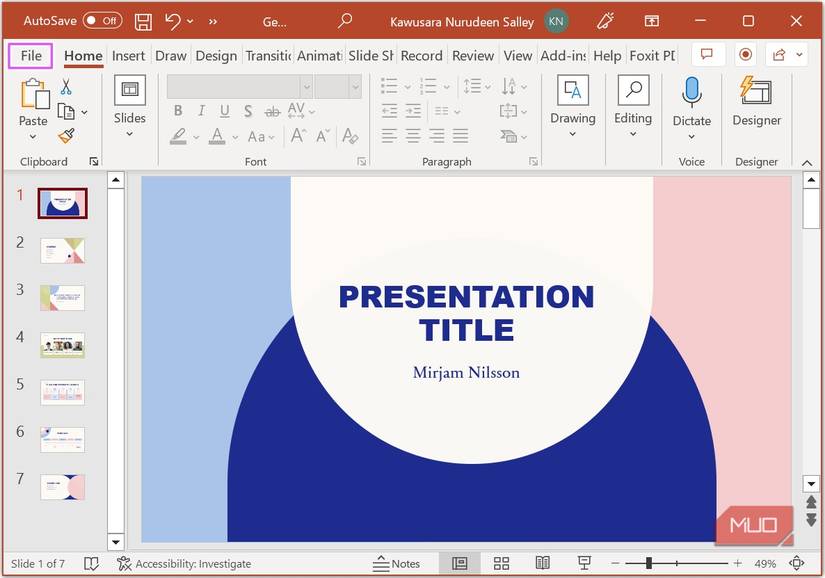Open the File menu

(29, 56)
